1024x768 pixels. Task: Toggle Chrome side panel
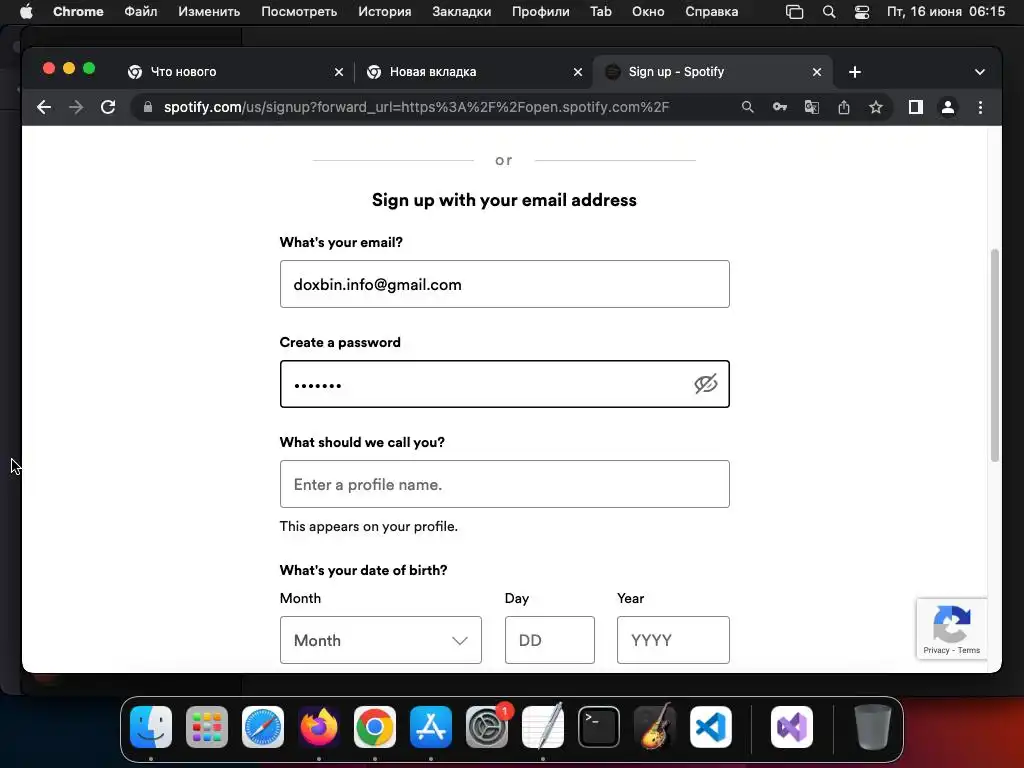[916, 107]
